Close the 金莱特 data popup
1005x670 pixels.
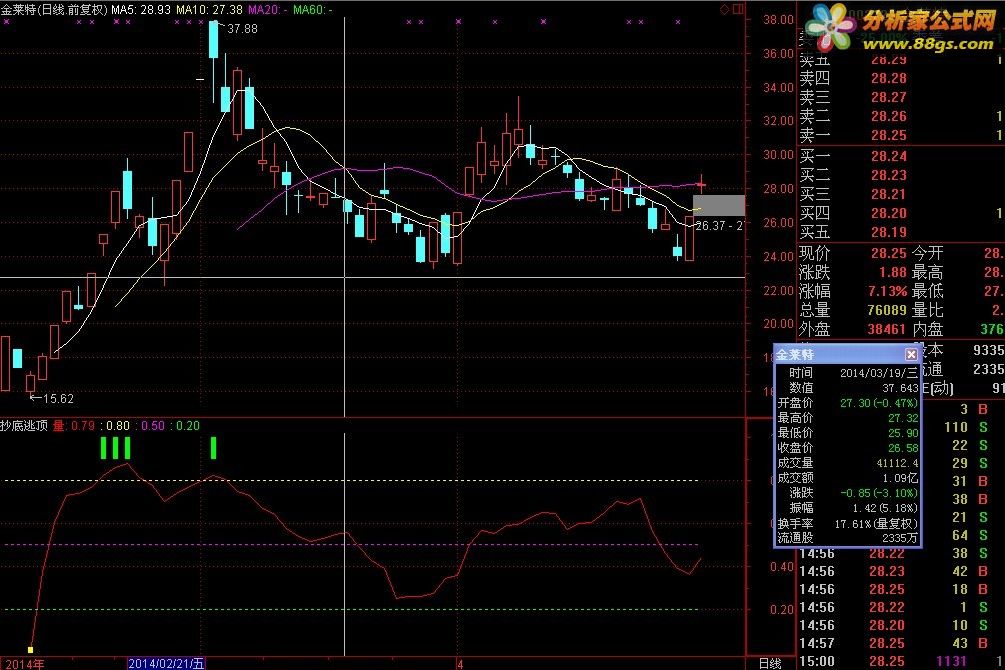click(911, 355)
